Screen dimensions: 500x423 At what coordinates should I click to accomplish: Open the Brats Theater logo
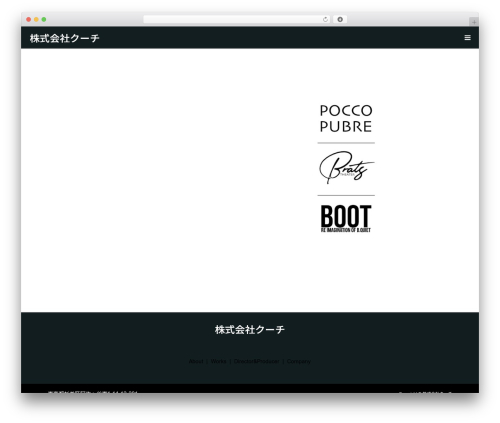[x=346, y=167]
